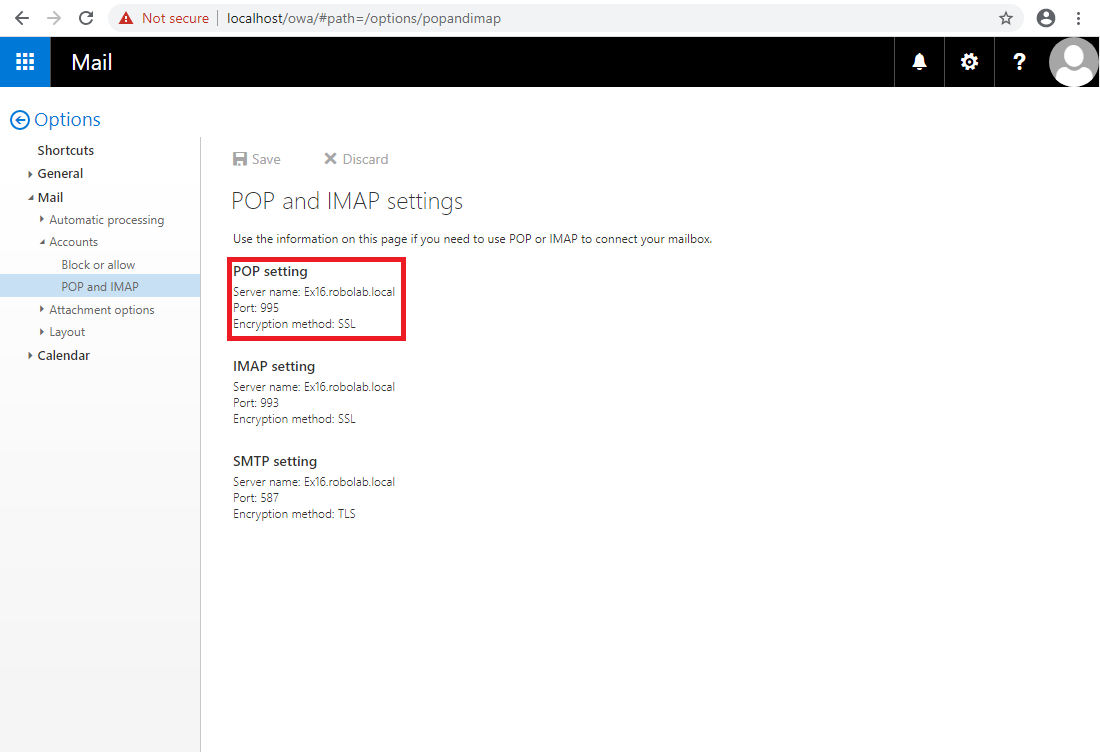Reload the page with the refresh icon

coord(85,17)
